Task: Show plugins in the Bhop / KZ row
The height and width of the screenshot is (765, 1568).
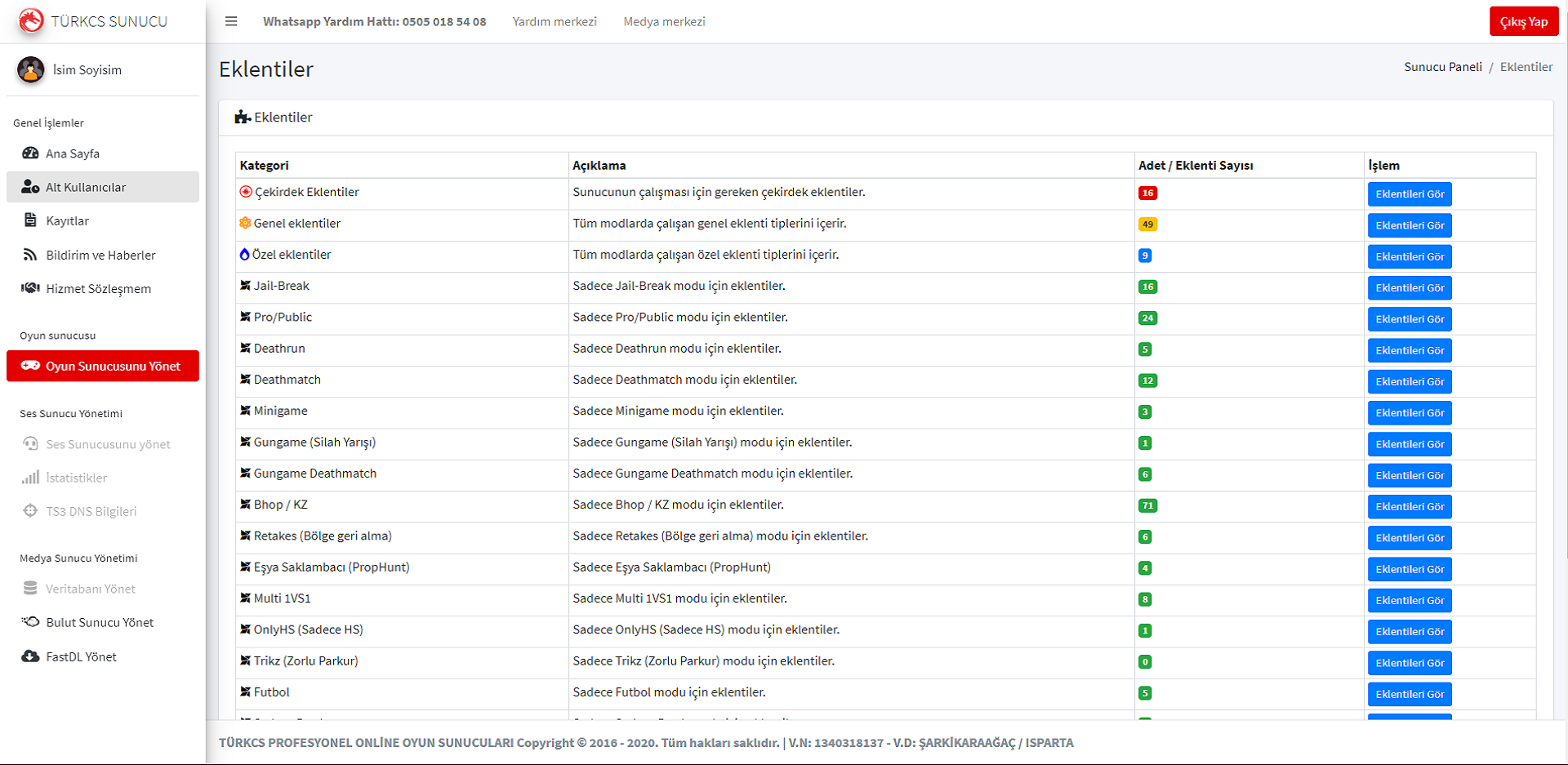Action: [1410, 506]
